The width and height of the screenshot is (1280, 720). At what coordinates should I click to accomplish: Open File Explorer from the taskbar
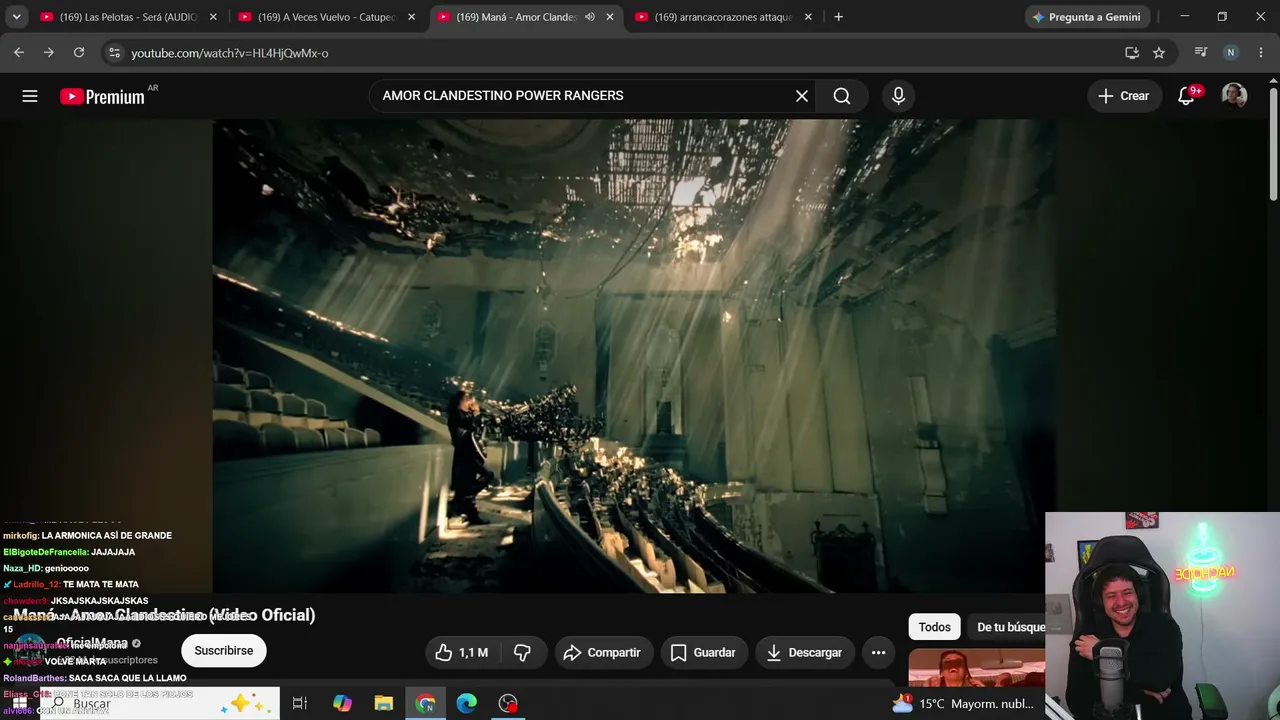click(384, 704)
